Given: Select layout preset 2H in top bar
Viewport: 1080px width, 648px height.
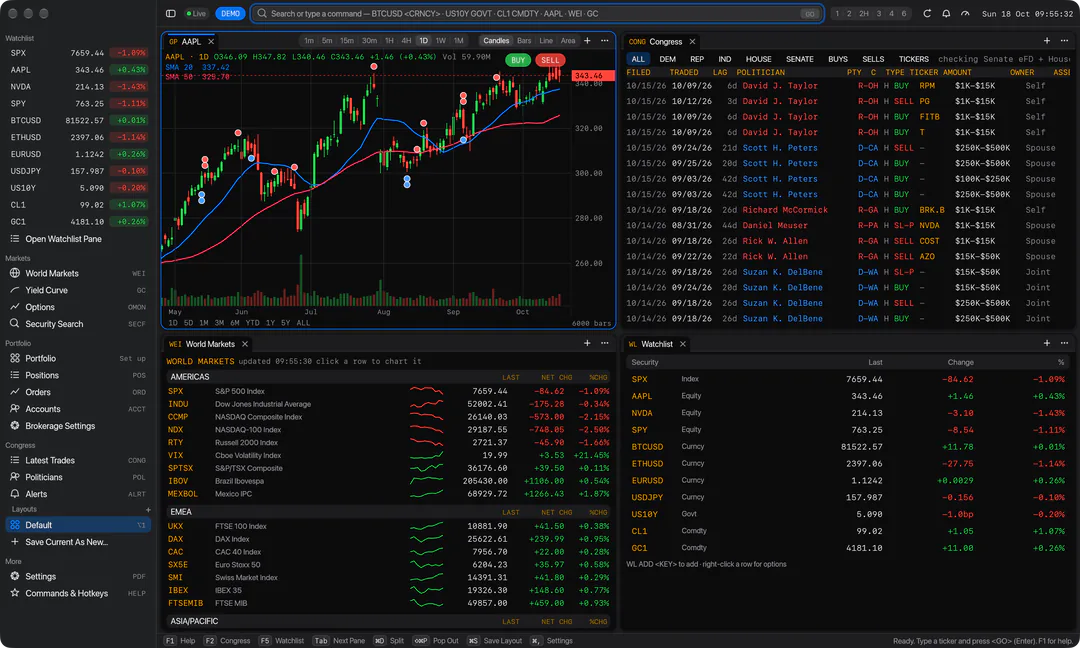Looking at the screenshot, I should (x=863, y=14).
